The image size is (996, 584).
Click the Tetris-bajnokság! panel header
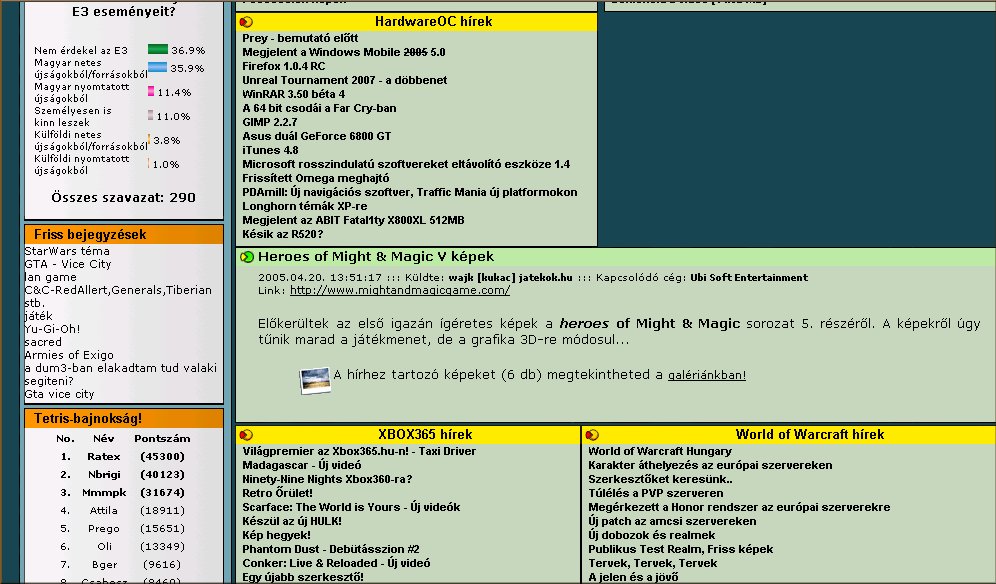(x=124, y=419)
